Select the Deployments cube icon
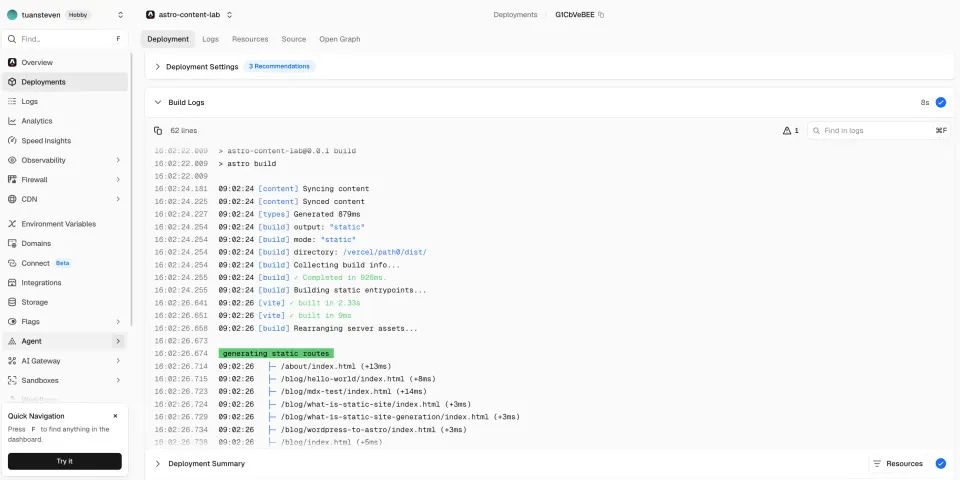 [12, 82]
